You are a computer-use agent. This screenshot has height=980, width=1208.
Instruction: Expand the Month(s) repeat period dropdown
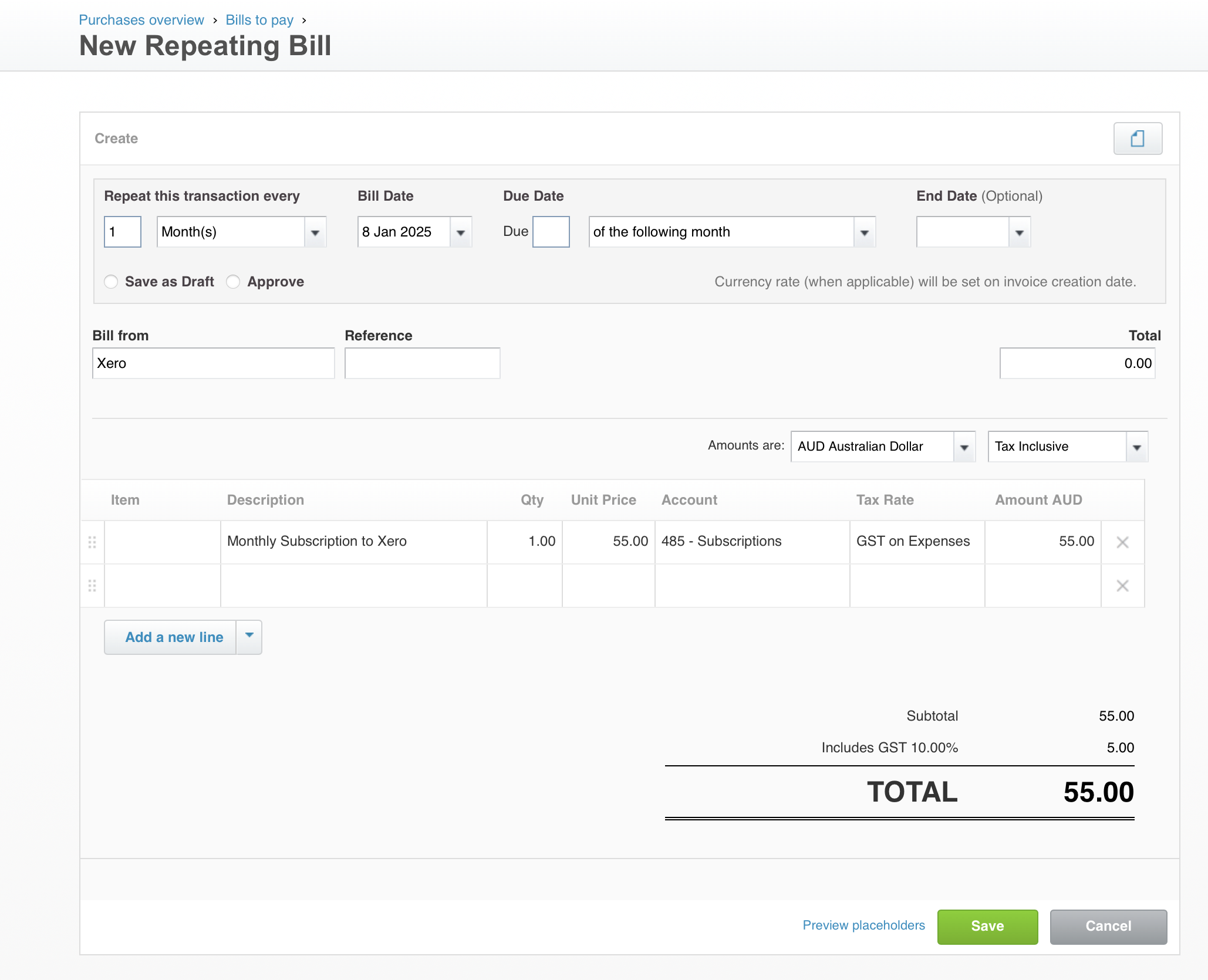coord(315,232)
